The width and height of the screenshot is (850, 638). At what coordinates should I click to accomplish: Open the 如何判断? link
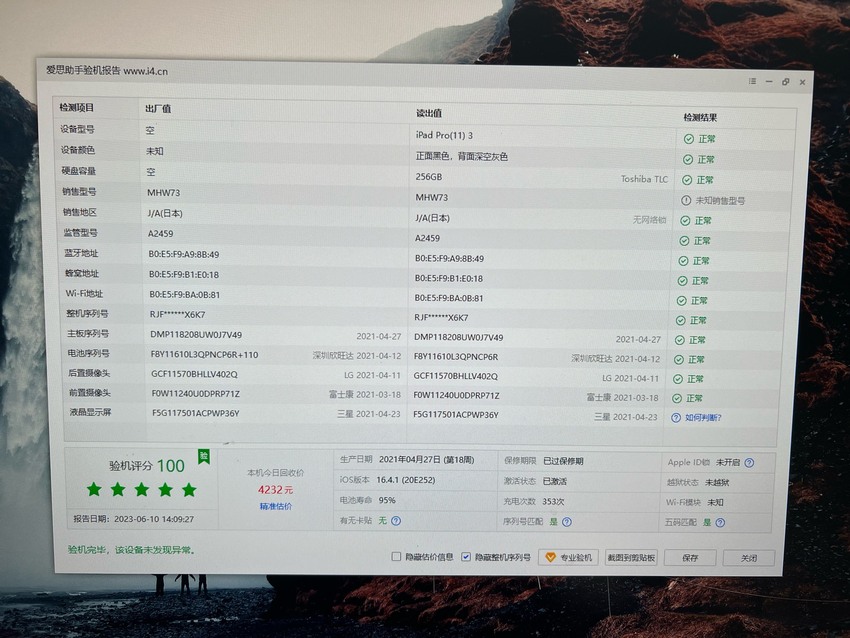703,418
